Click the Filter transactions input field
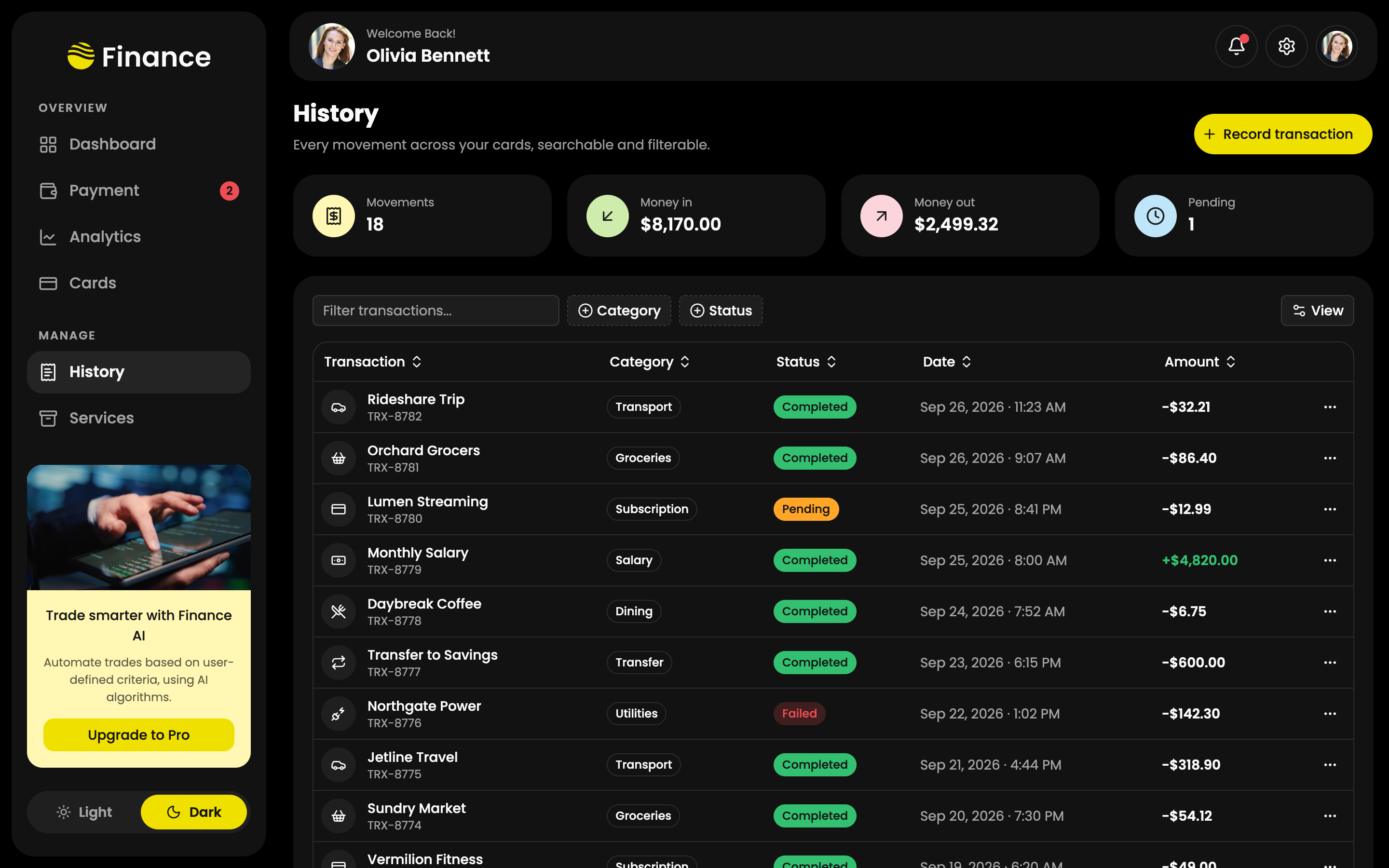Viewport: 1389px width, 868px height. pos(436,311)
